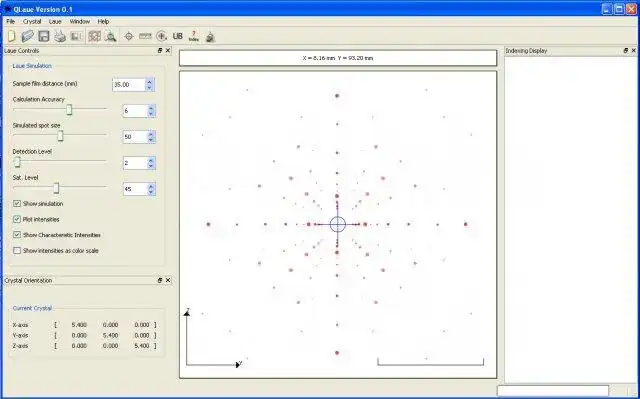Close the Crystal Orientation panel
The height and width of the screenshot is (399, 640).
[x=168, y=280]
